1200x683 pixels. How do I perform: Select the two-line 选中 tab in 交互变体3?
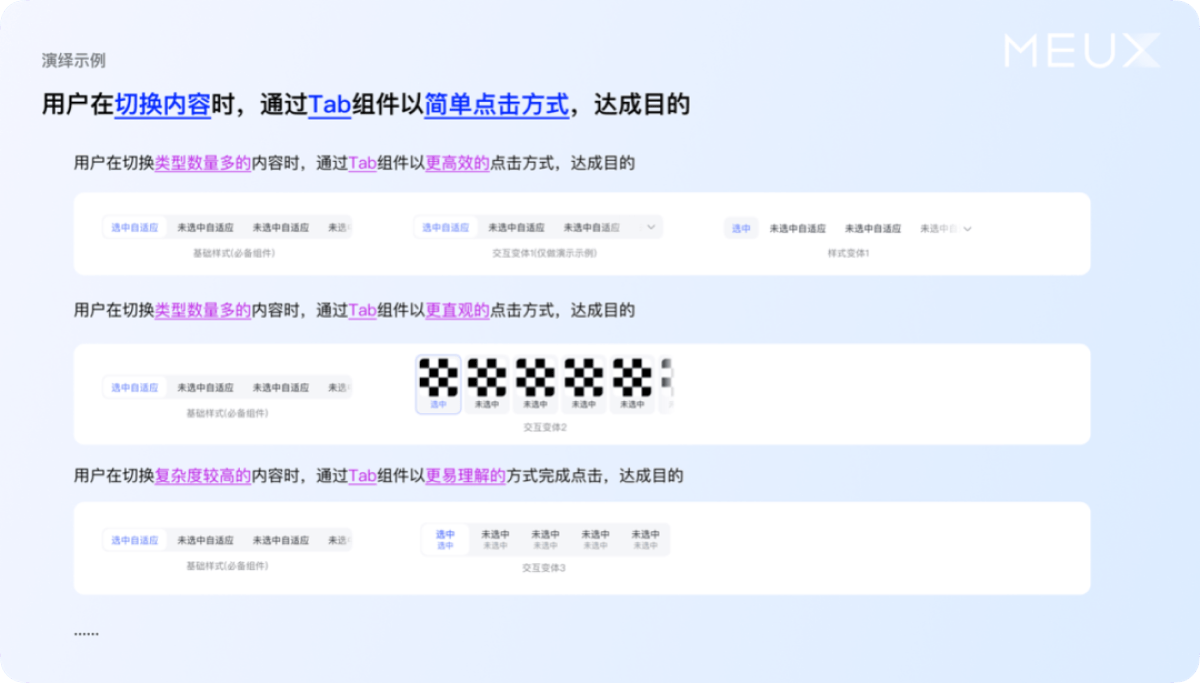[445, 540]
